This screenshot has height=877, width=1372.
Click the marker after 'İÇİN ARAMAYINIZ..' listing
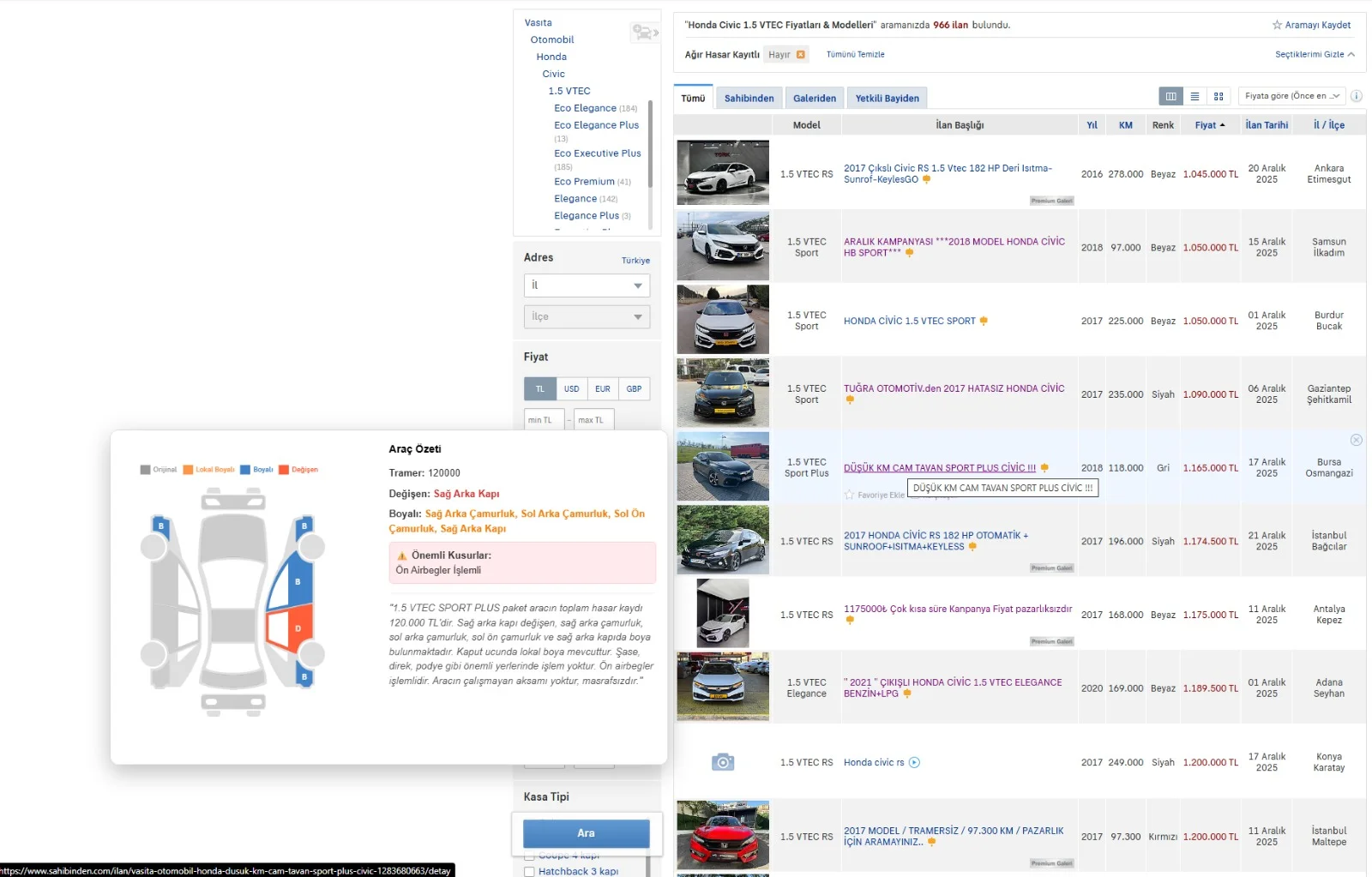click(x=931, y=843)
